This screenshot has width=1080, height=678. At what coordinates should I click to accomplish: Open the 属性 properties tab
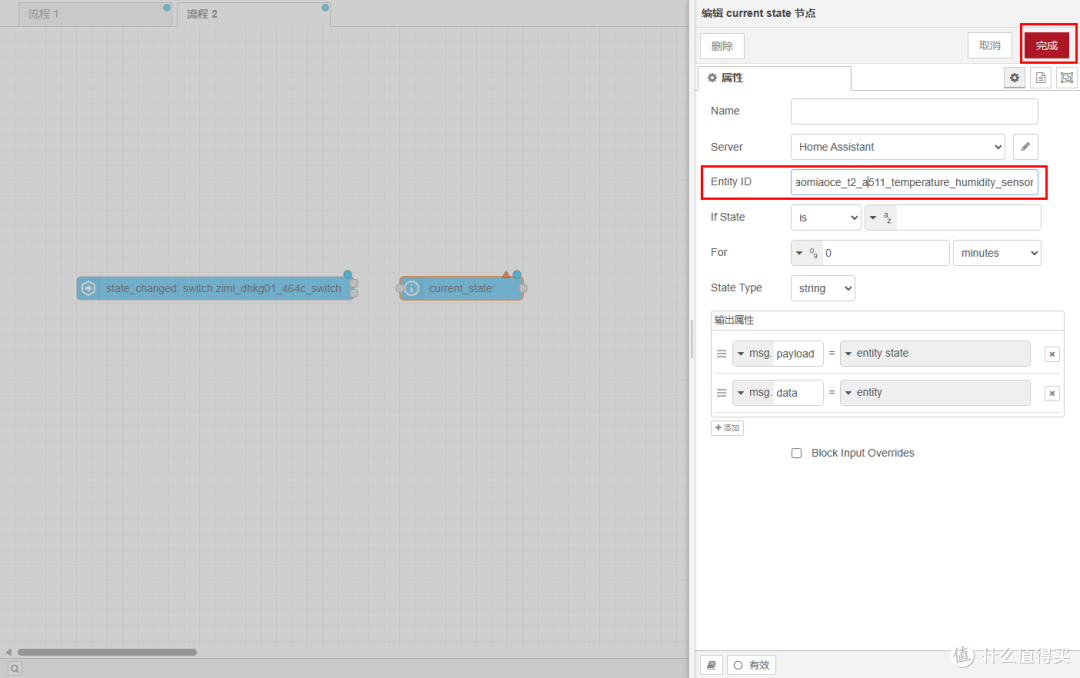pyautogui.click(x=774, y=78)
